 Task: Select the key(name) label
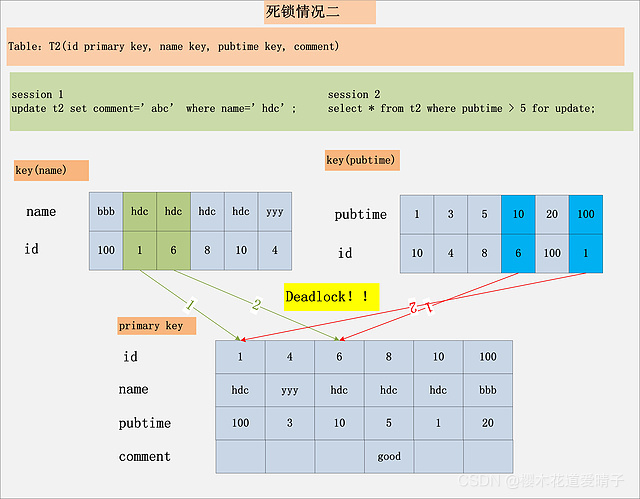tap(51, 170)
